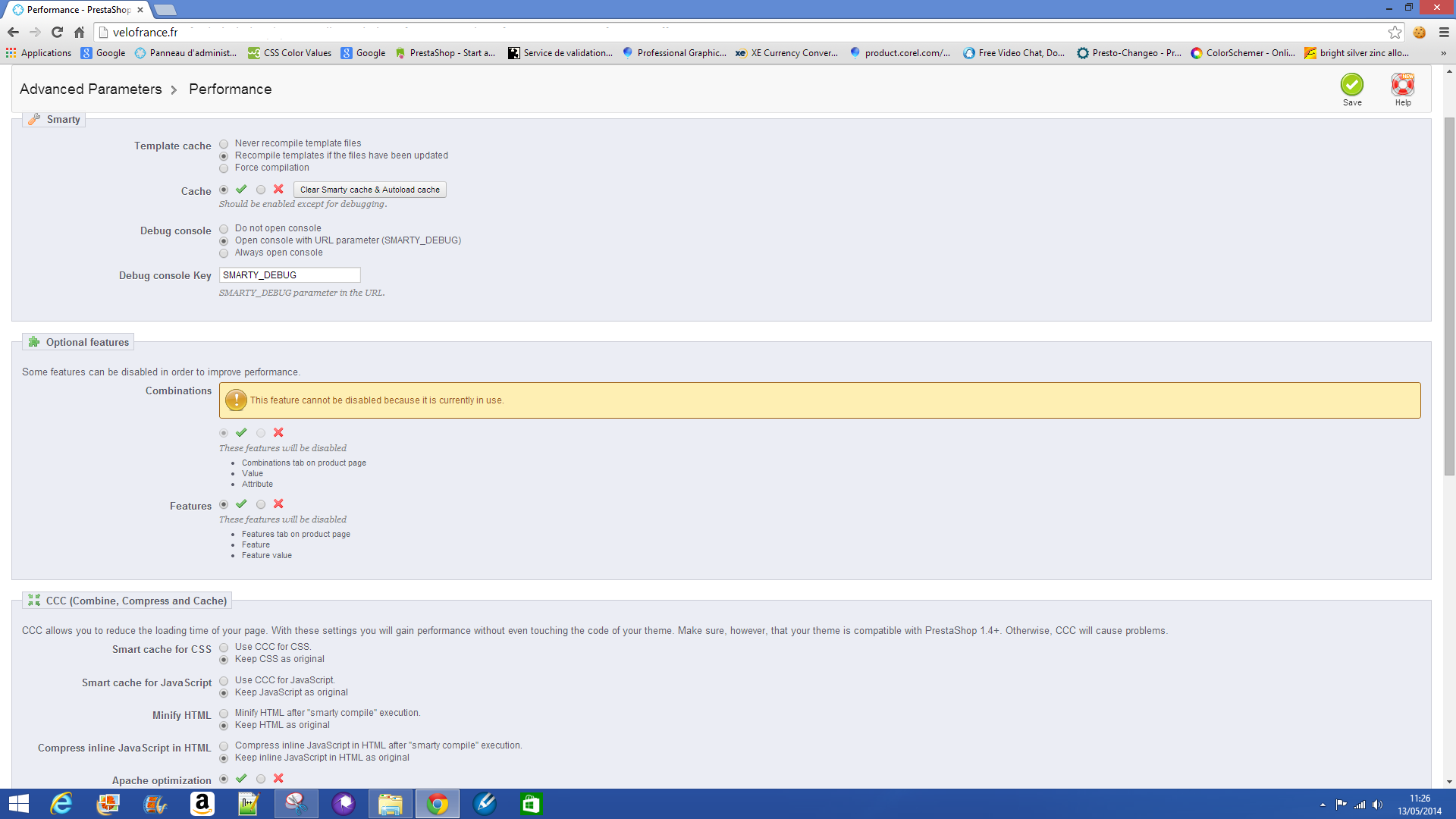Open Internet Explorer from the taskbar

click(61, 803)
